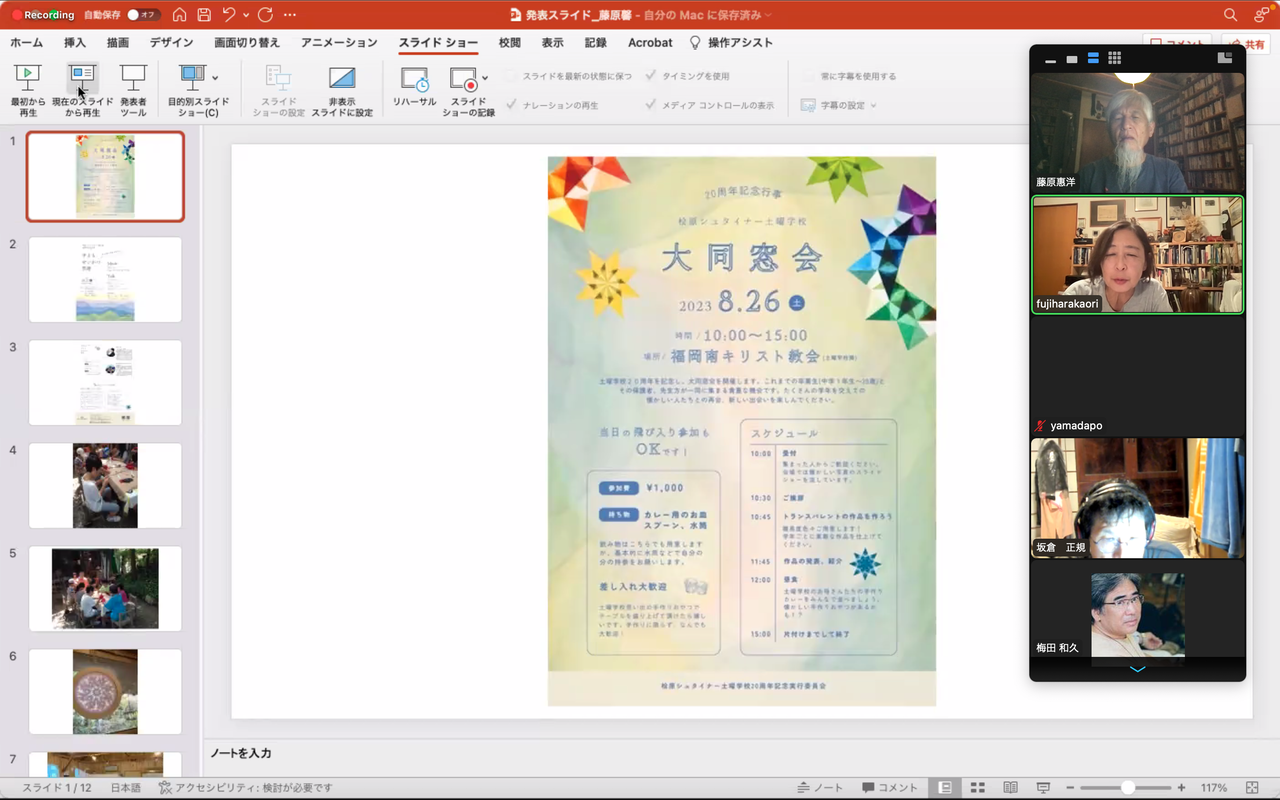The image size is (1280, 800).
Task: Click the exit-minimized-video icon in video panel
Action: coord(1225,58)
